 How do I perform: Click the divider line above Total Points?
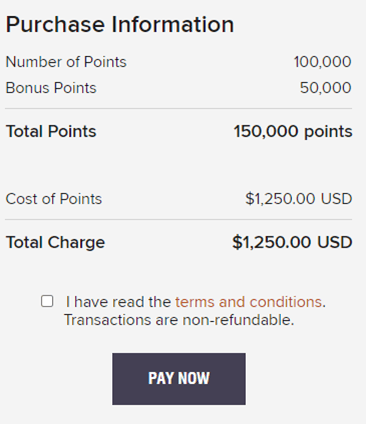[x=178, y=108]
